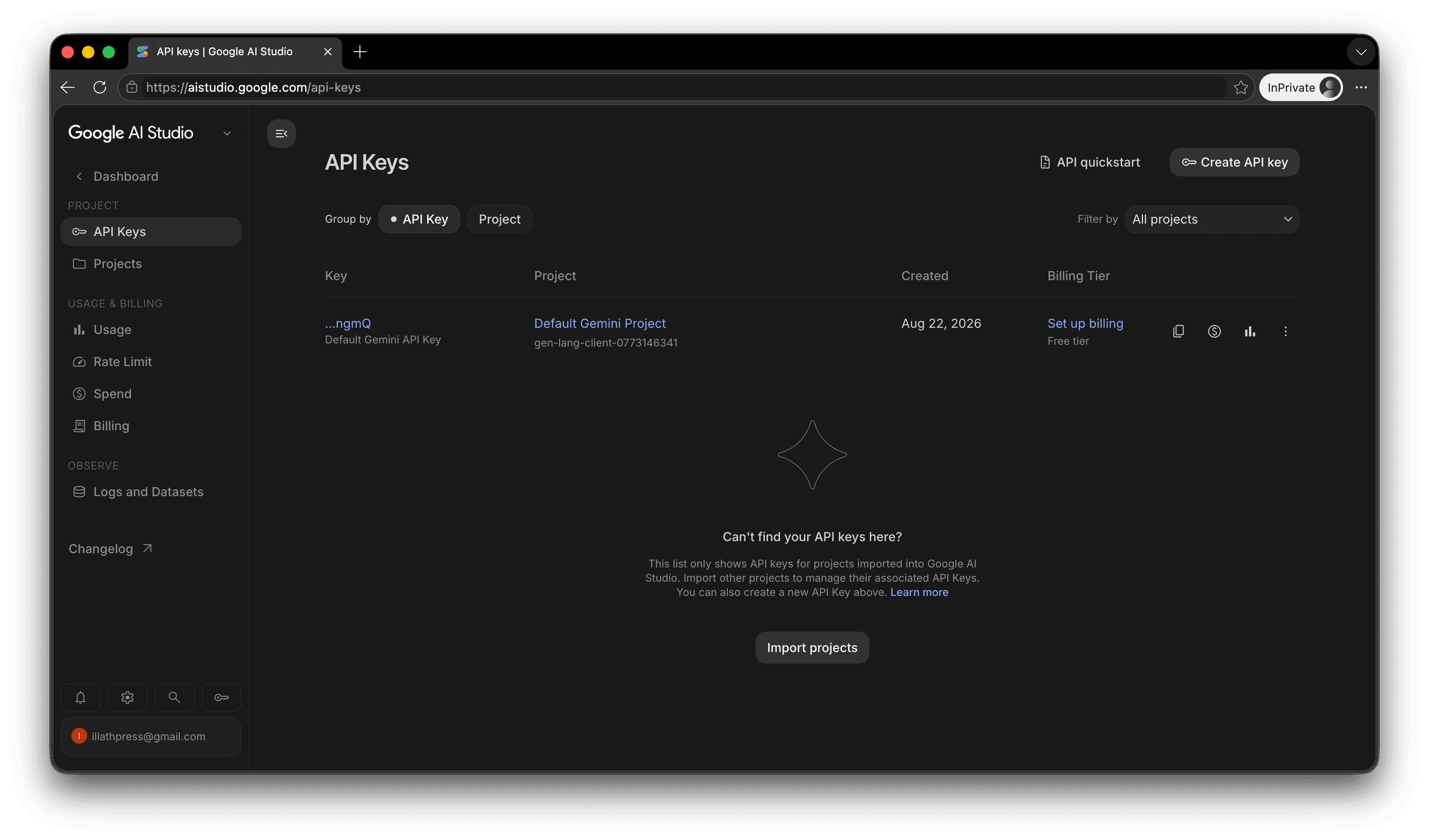This screenshot has width=1429, height=840.
Task: Open more options for ...ngmQ key row
Action: tap(1286, 331)
